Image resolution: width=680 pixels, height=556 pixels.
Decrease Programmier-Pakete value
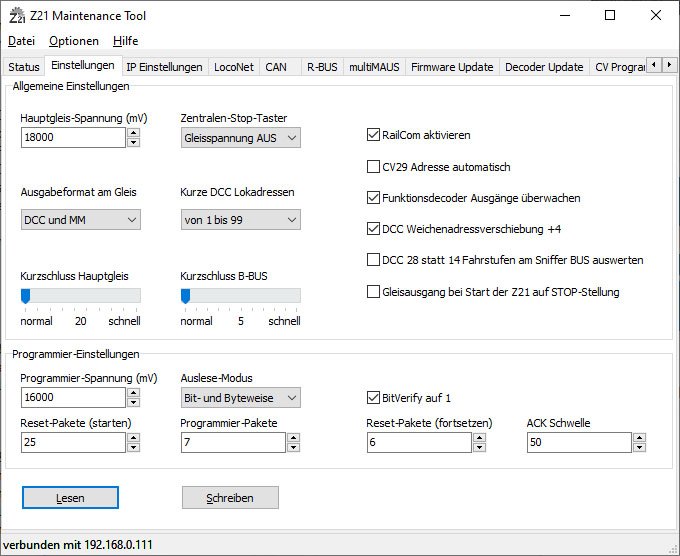click(x=294, y=447)
